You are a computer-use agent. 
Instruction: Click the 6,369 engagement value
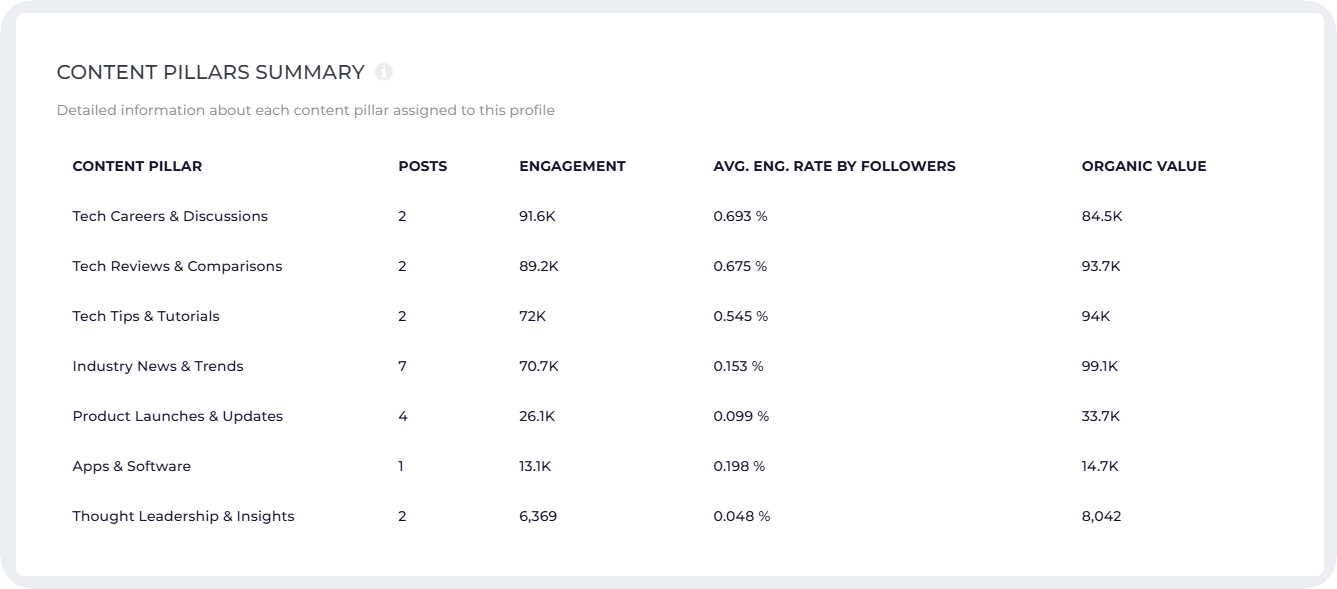(x=538, y=516)
